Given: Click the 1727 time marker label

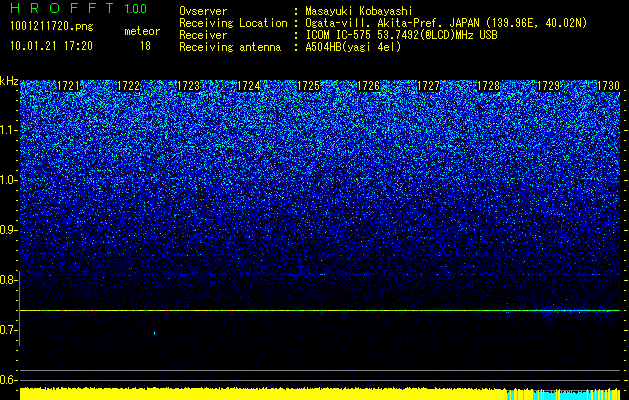Looking at the screenshot, I should coord(428,86).
